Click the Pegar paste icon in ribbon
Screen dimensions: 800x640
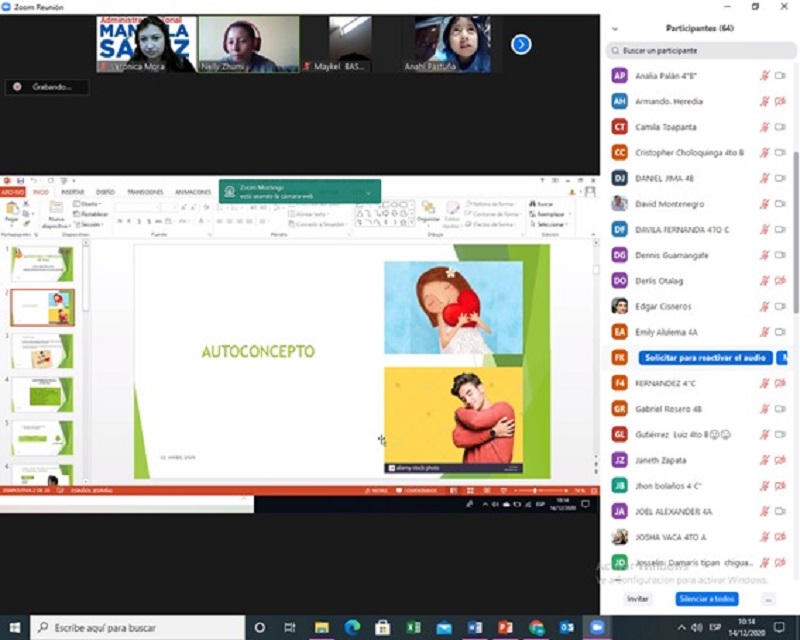click(12, 213)
